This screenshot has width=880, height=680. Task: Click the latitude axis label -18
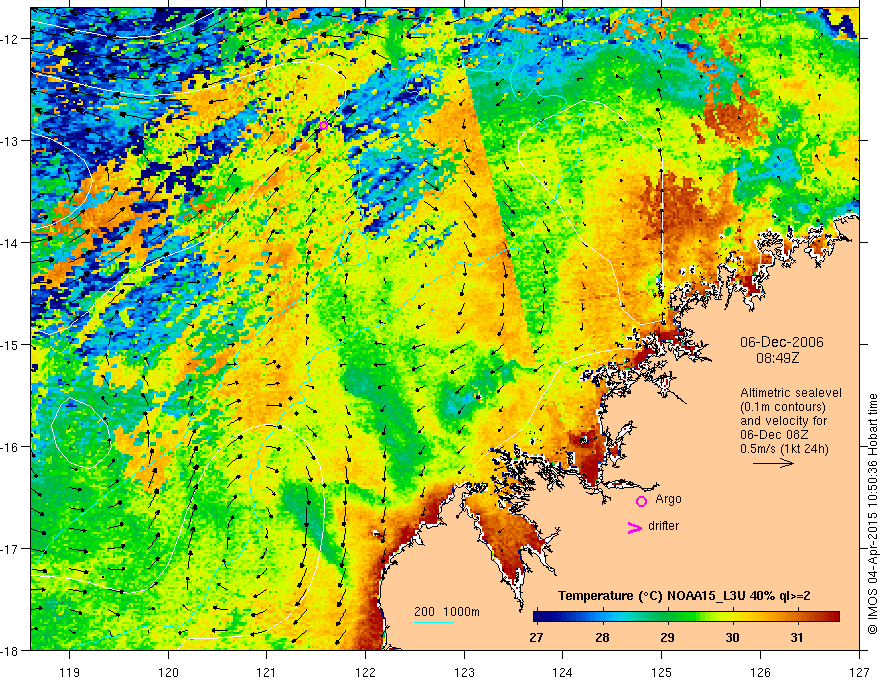(x=12, y=650)
